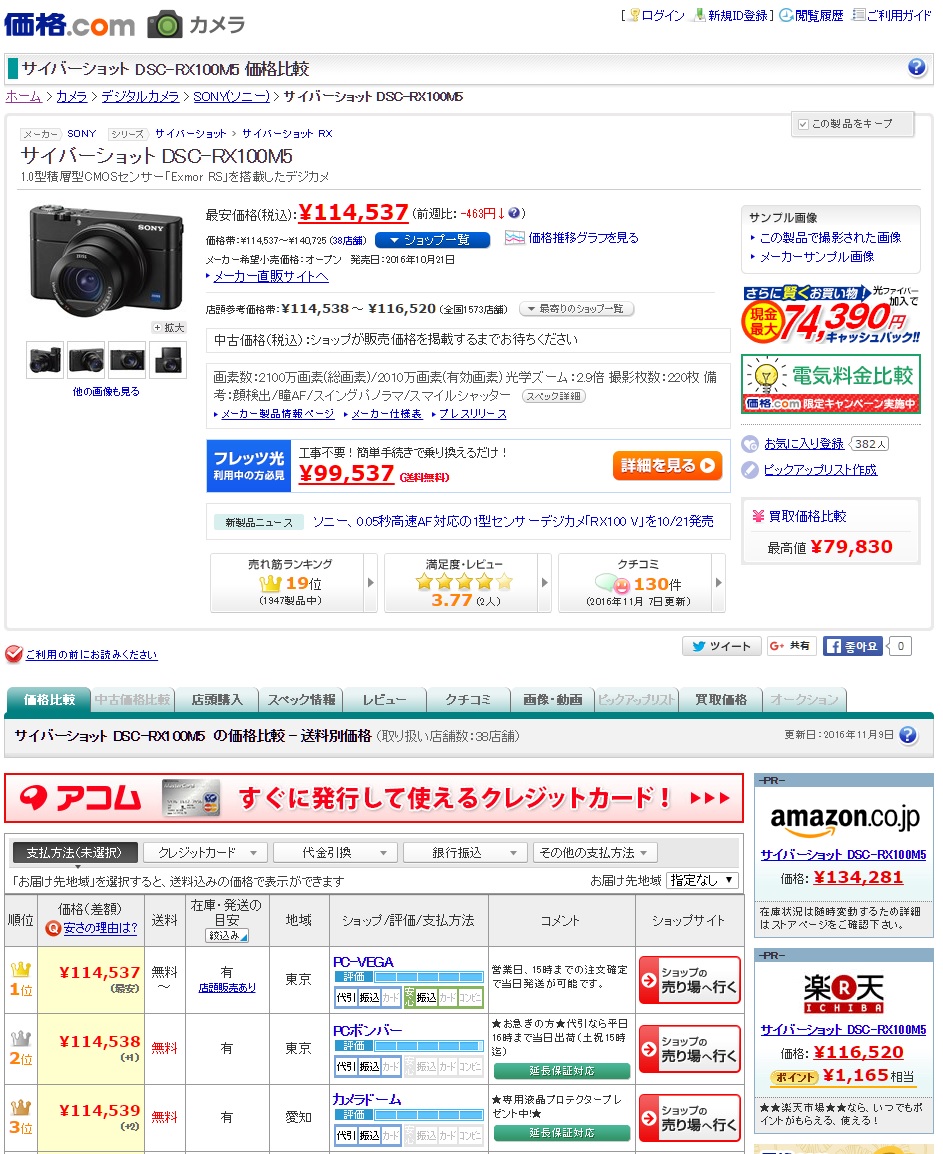Click the blue help question mark icon in title bar
Viewport: 943px width, 1154px height.
pyautogui.click(x=916, y=68)
